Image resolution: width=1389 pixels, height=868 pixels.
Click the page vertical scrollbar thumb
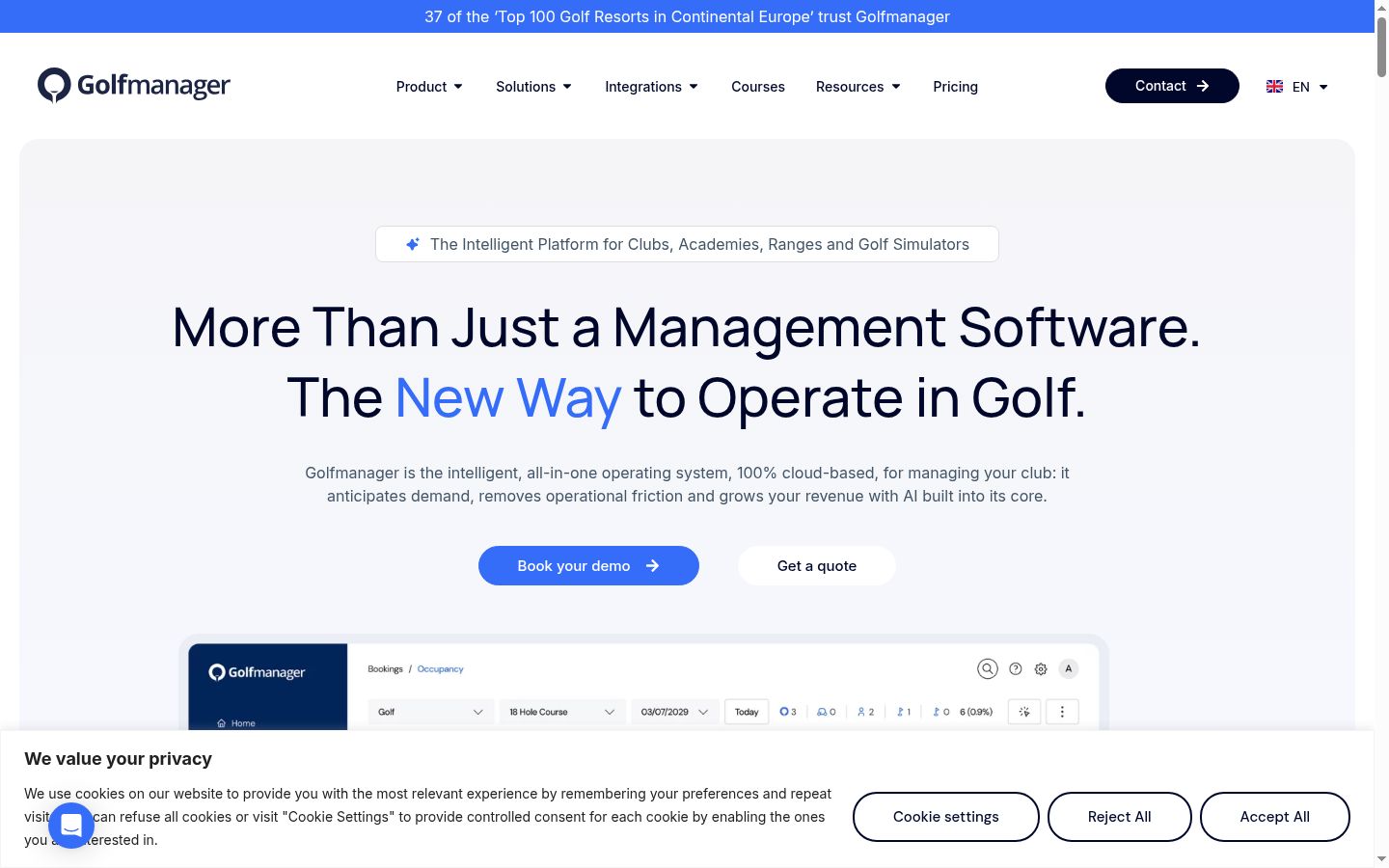[1381, 46]
